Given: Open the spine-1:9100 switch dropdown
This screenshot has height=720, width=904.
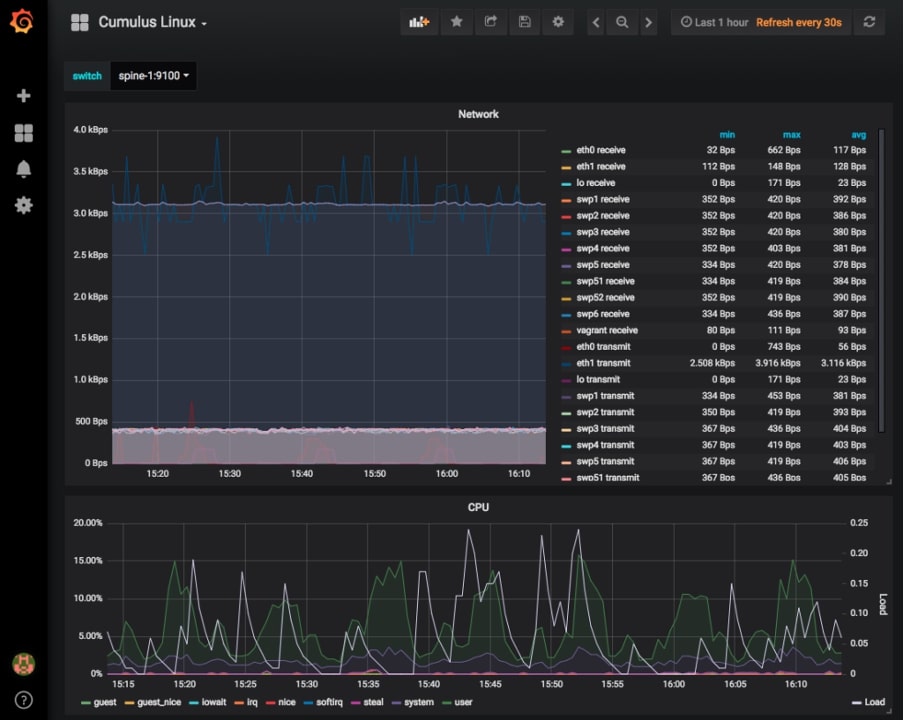Looking at the screenshot, I should coord(153,76).
